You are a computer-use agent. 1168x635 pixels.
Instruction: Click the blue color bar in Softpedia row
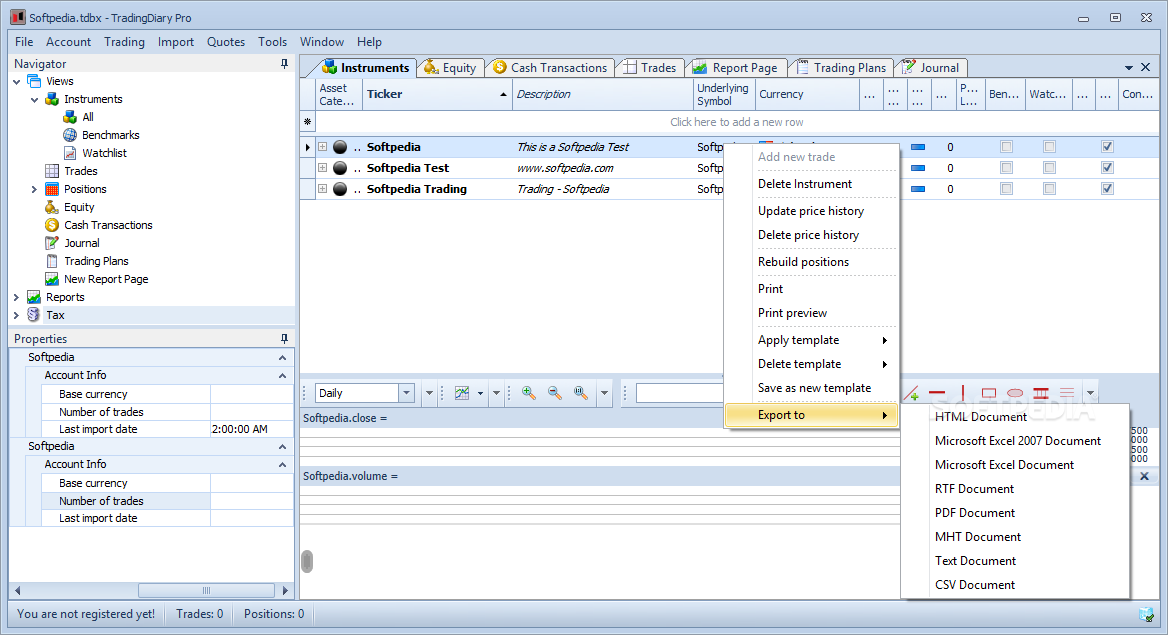(x=918, y=147)
